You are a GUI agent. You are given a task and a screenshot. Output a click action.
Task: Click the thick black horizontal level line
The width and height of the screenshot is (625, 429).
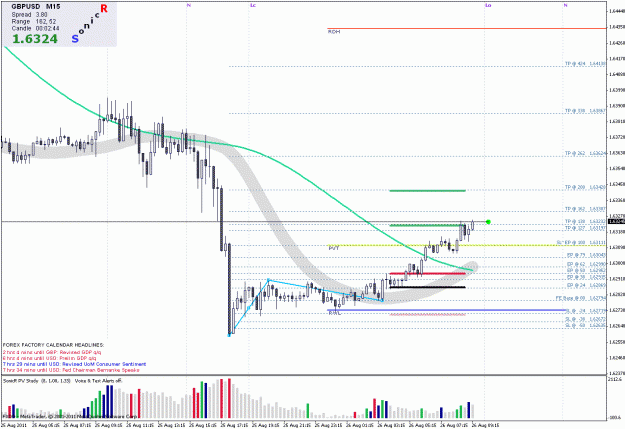[427, 287]
